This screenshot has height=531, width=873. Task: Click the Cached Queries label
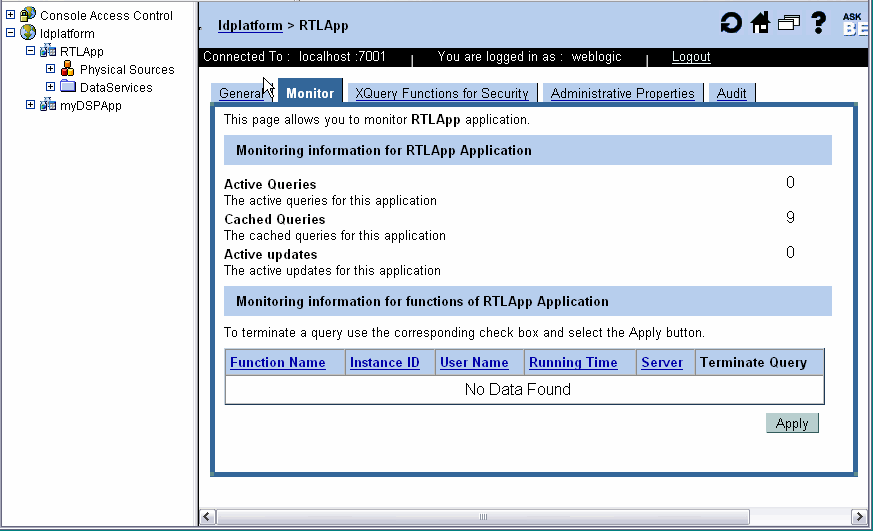(275, 219)
